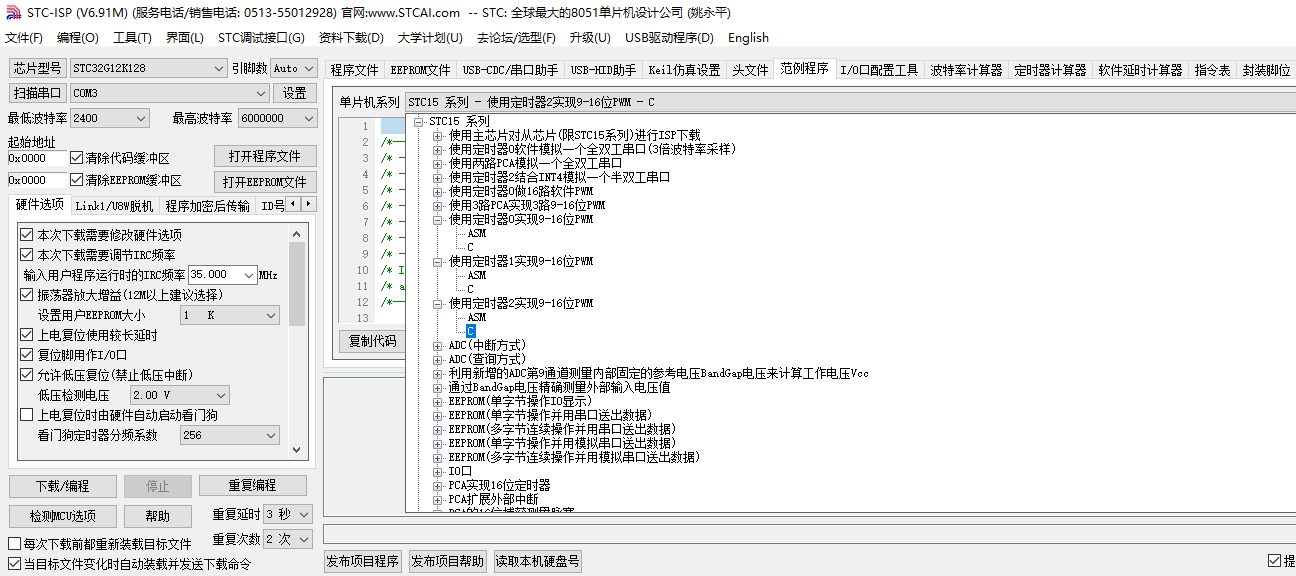
Task: Collapse 使用定时器0实现9~16位PWM node
Action: [437, 219]
